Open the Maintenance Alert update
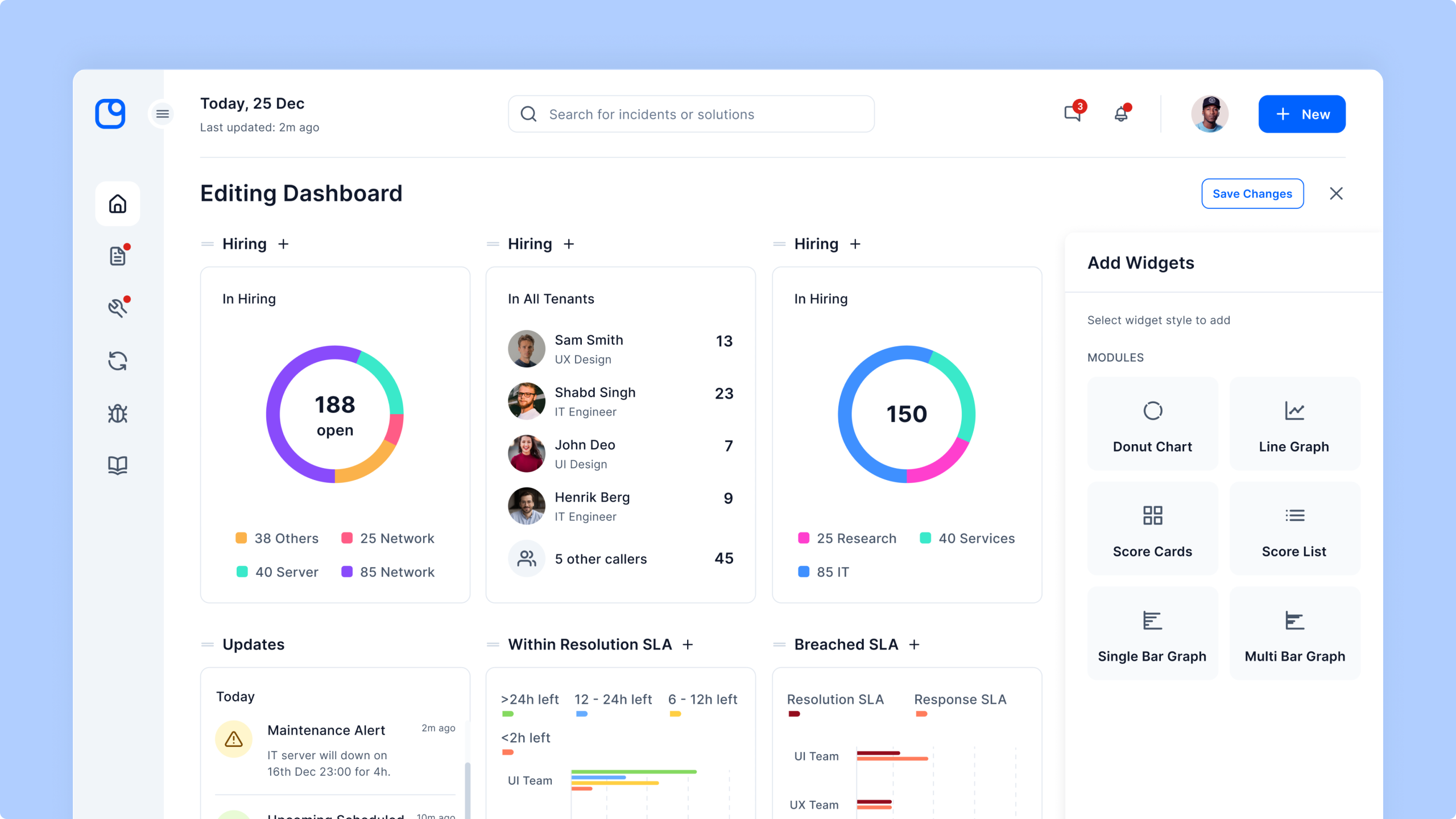1456x819 pixels. (336, 750)
